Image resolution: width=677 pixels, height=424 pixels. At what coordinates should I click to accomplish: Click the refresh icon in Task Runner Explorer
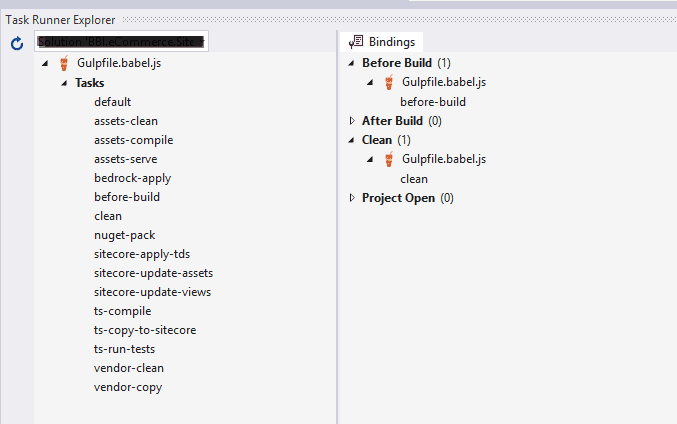[17, 43]
